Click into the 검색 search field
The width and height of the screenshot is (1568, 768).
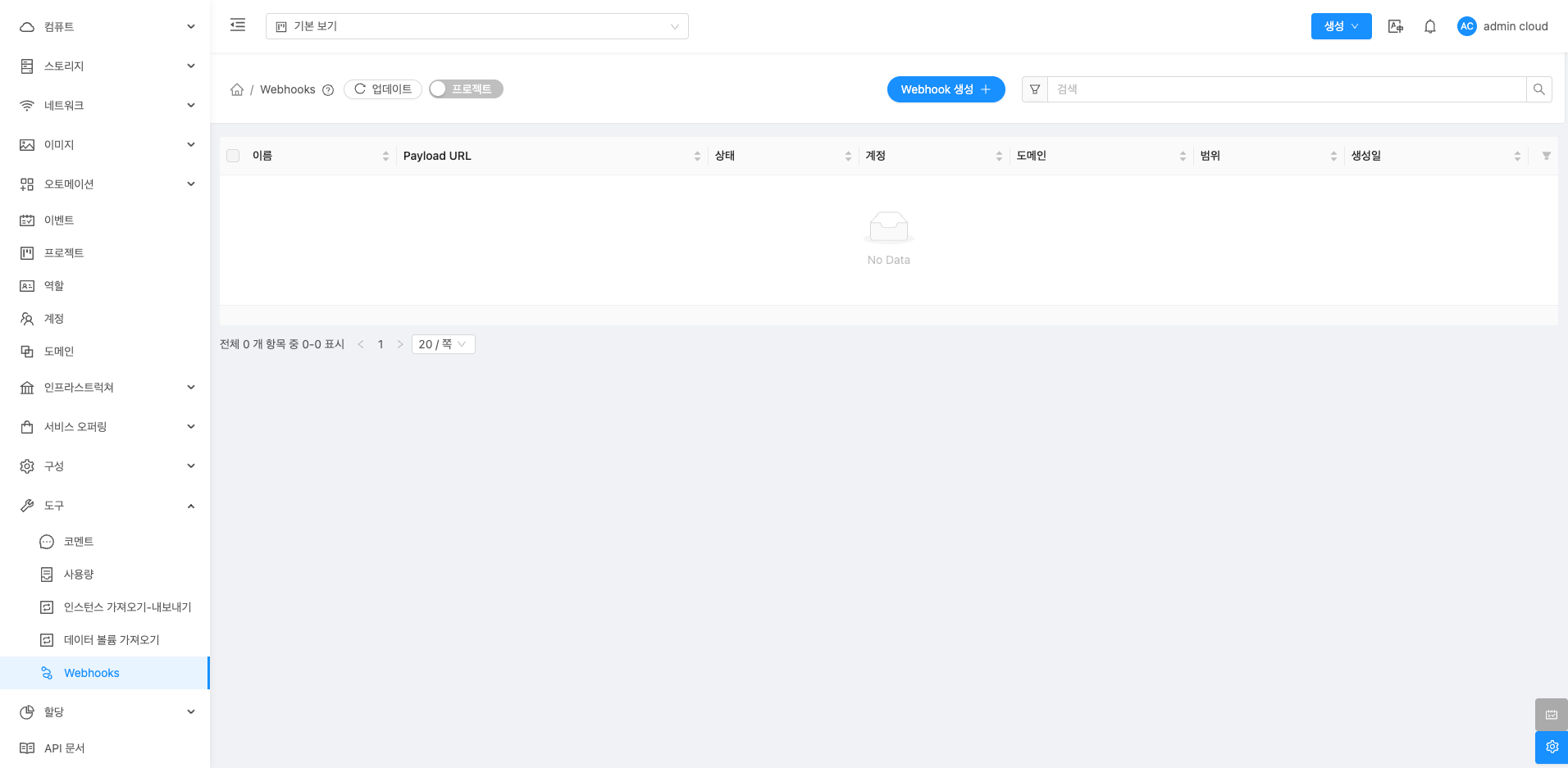click(x=1286, y=89)
